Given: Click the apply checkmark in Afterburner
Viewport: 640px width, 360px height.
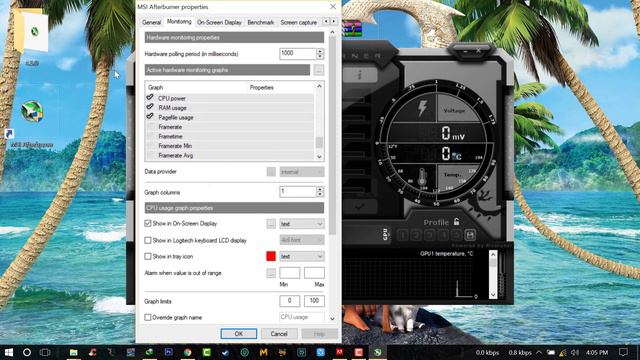Looking at the screenshot, I should click(360, 207).
